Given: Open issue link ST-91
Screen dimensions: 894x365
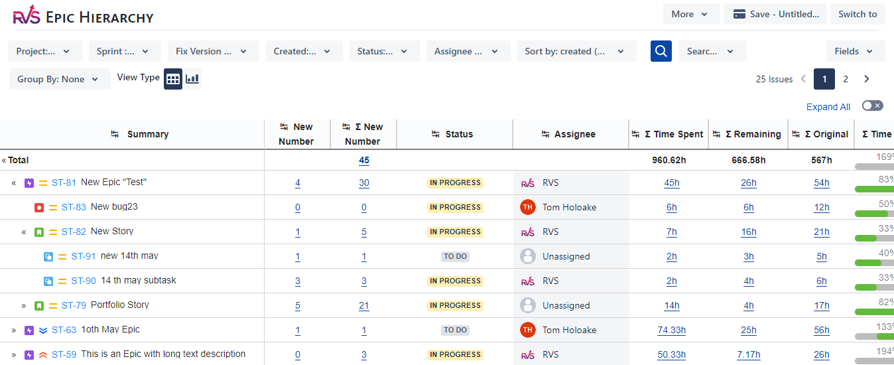Looking at the screenshot, I should [x=83, y=257].
